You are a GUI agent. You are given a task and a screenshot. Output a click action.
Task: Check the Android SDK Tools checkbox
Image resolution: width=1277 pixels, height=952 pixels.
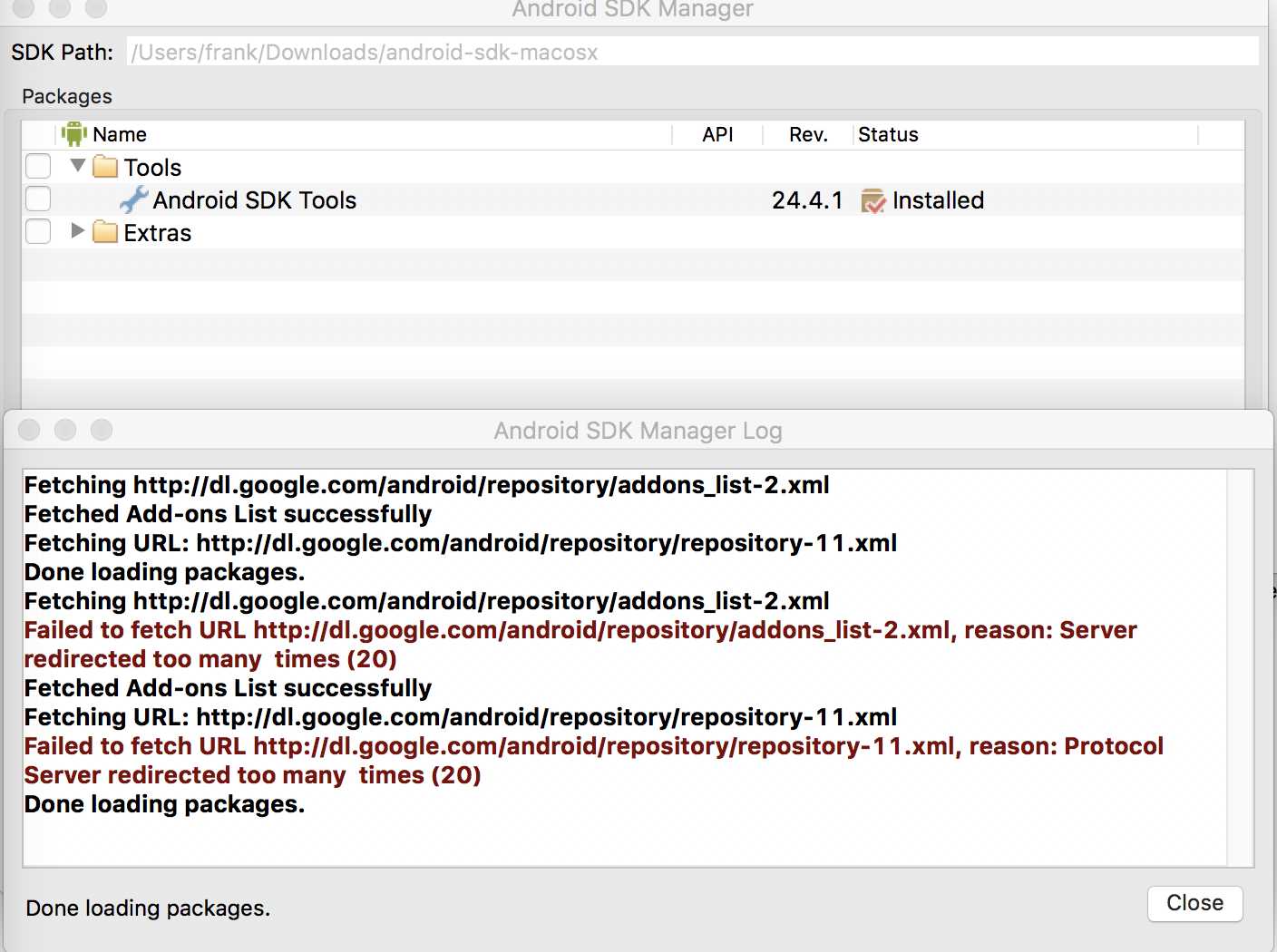tap(38, 199)
